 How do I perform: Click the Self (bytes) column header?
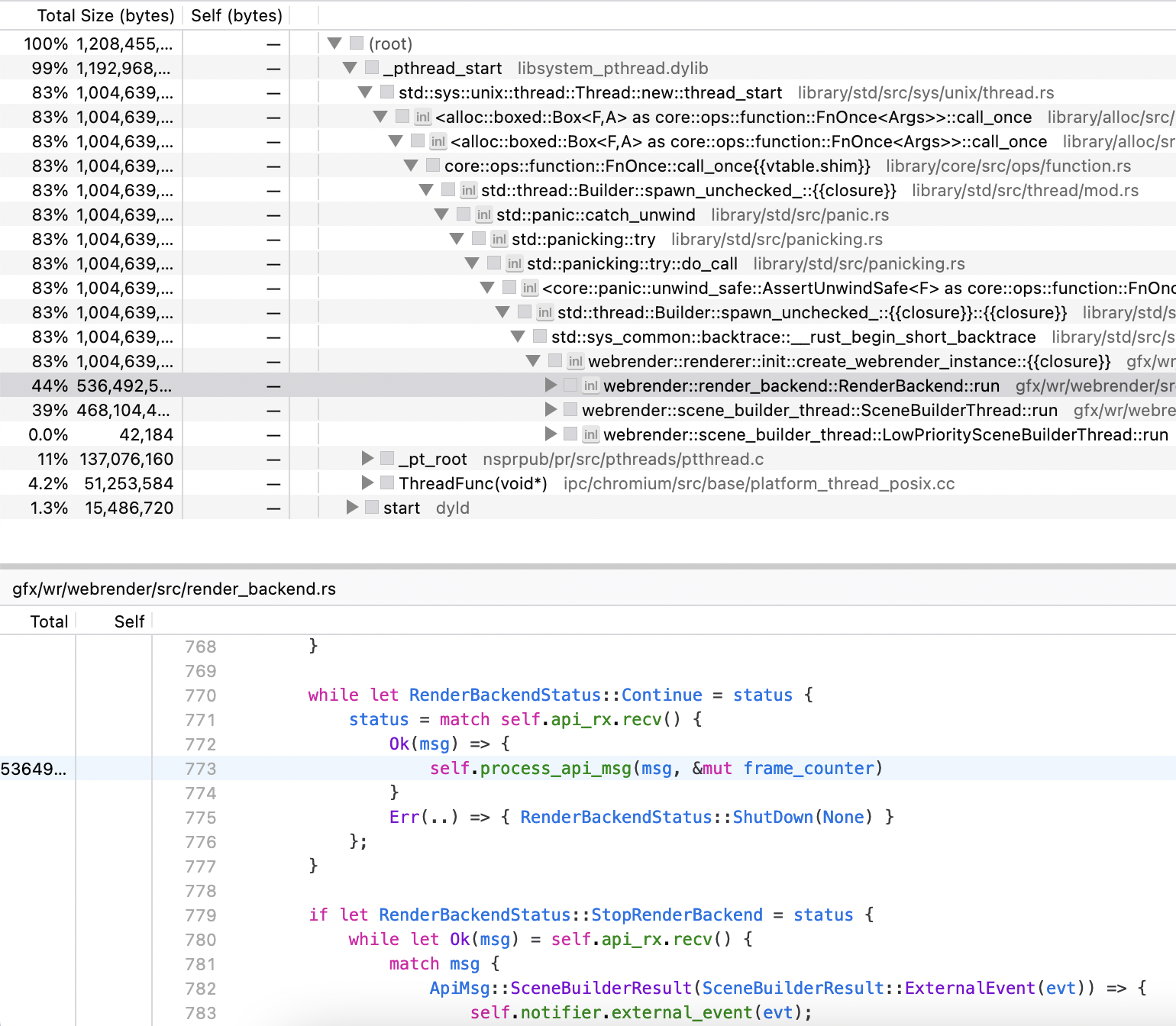[237, 15]
